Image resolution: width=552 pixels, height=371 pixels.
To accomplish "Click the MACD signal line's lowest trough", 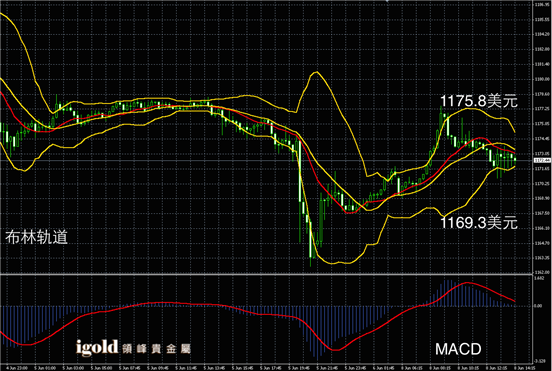I will coord(335,350).
